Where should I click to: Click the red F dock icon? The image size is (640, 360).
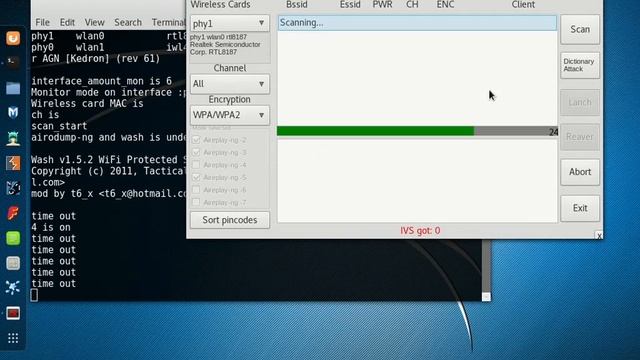pyautogui.click(x=13, y=213)
